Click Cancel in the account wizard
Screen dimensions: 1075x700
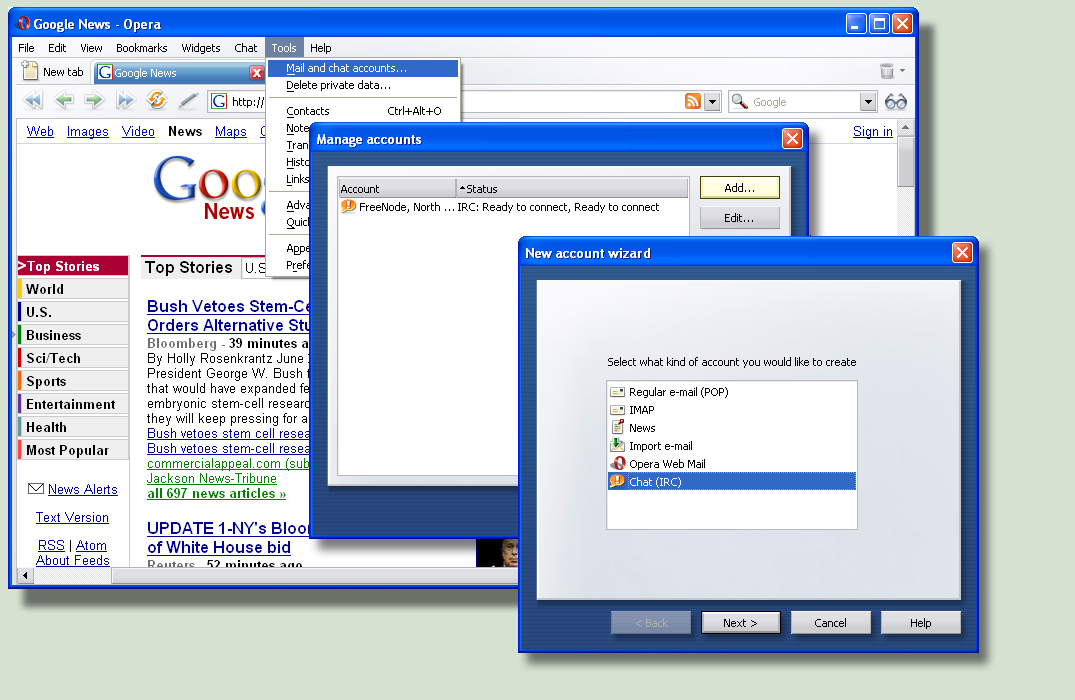pos(830,623)
